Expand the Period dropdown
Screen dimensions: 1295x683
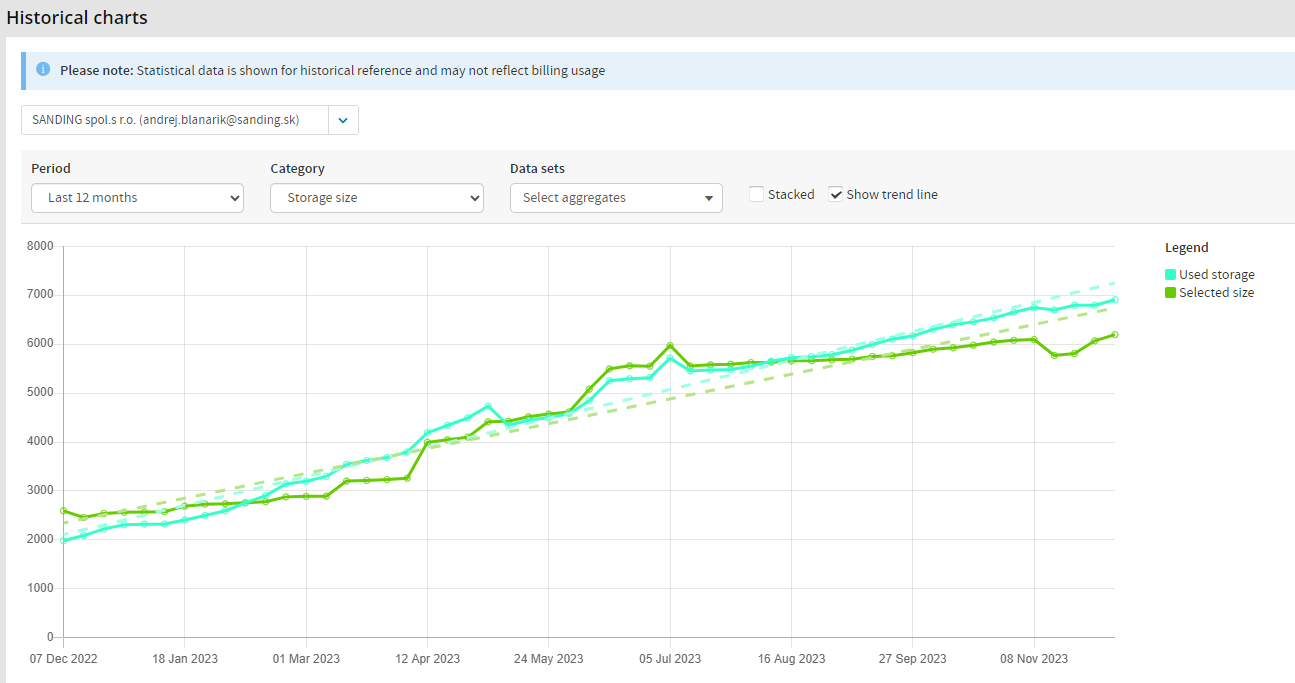click(x=137, y=198)
